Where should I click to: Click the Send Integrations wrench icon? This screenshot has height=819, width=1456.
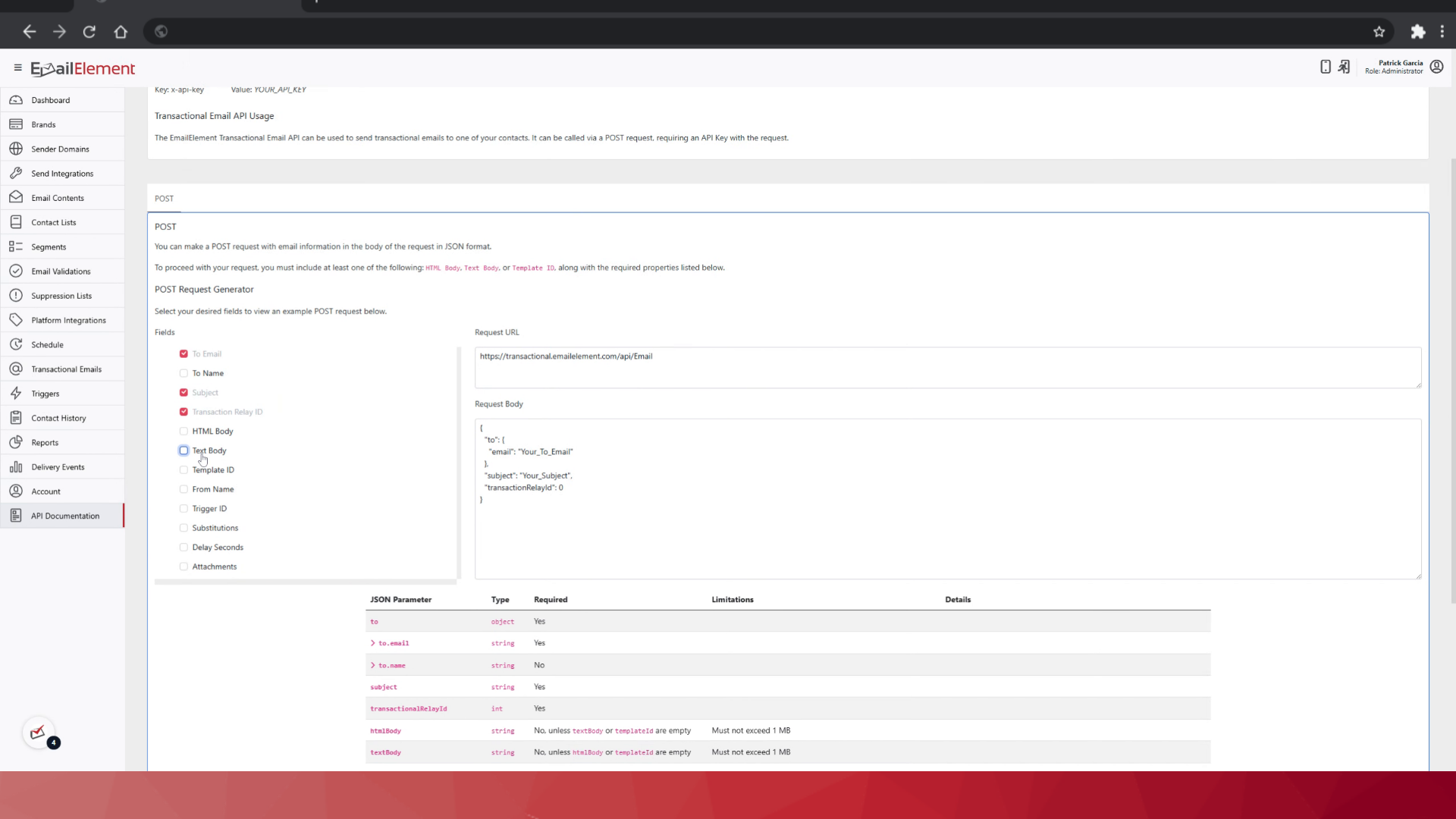(16, 174)
